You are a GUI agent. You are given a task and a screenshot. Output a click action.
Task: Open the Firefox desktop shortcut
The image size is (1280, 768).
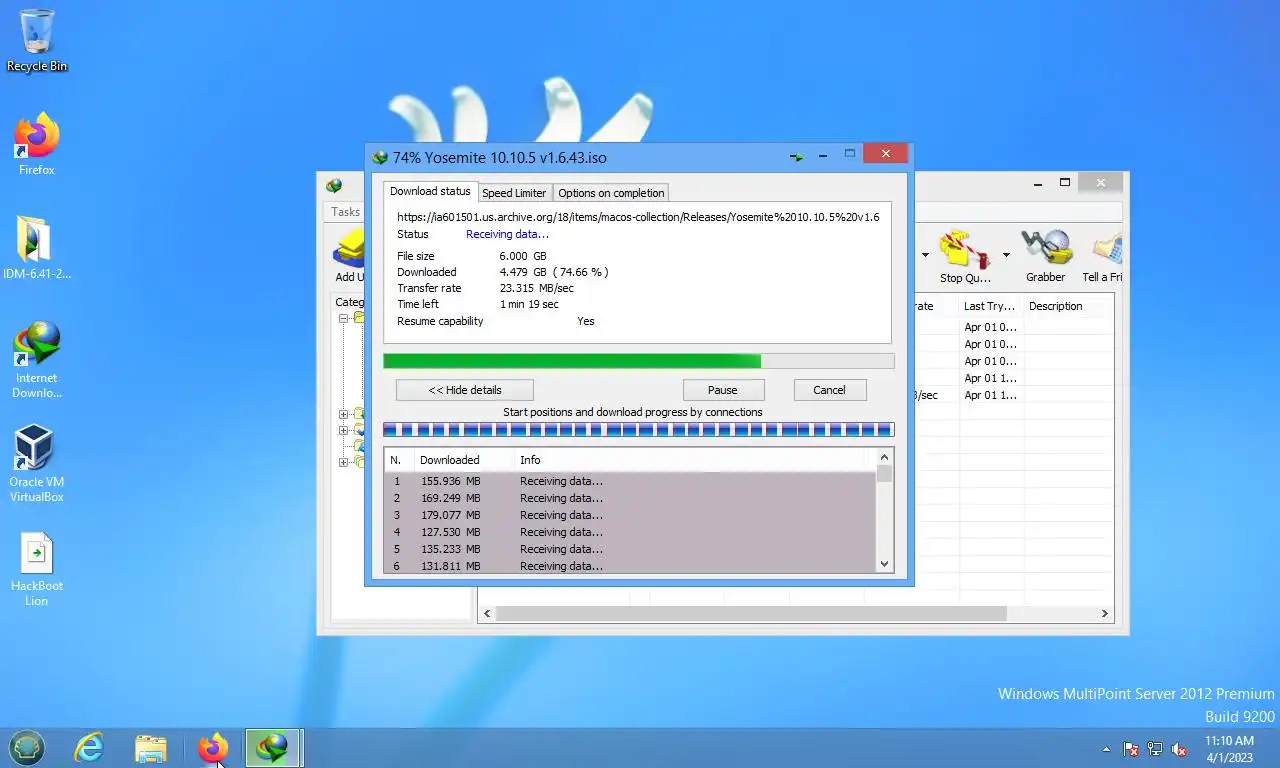point(36,145)
